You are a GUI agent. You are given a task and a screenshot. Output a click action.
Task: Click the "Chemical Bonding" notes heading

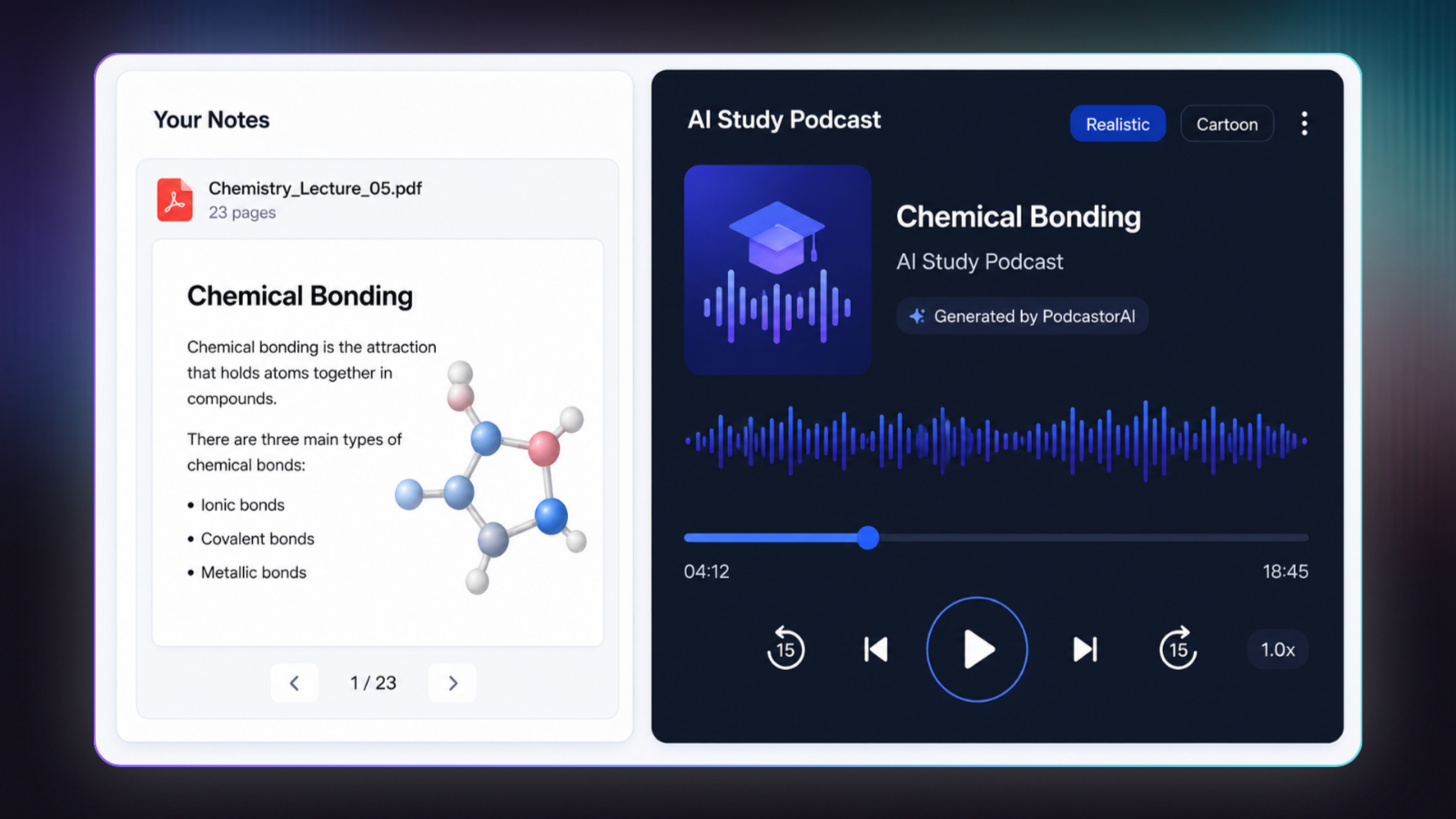[300, 296]
